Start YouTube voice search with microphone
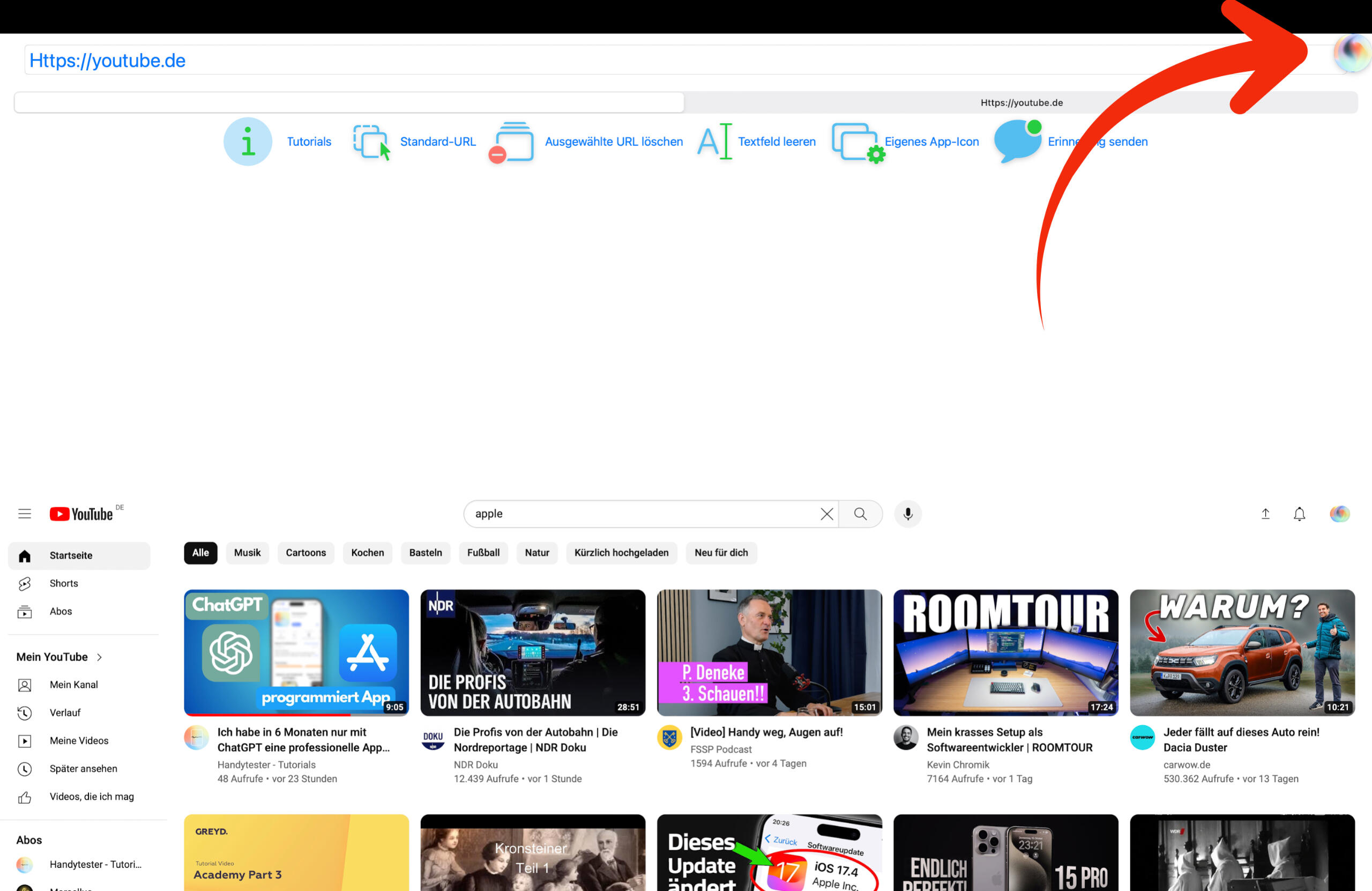 (x=907, y=514)
